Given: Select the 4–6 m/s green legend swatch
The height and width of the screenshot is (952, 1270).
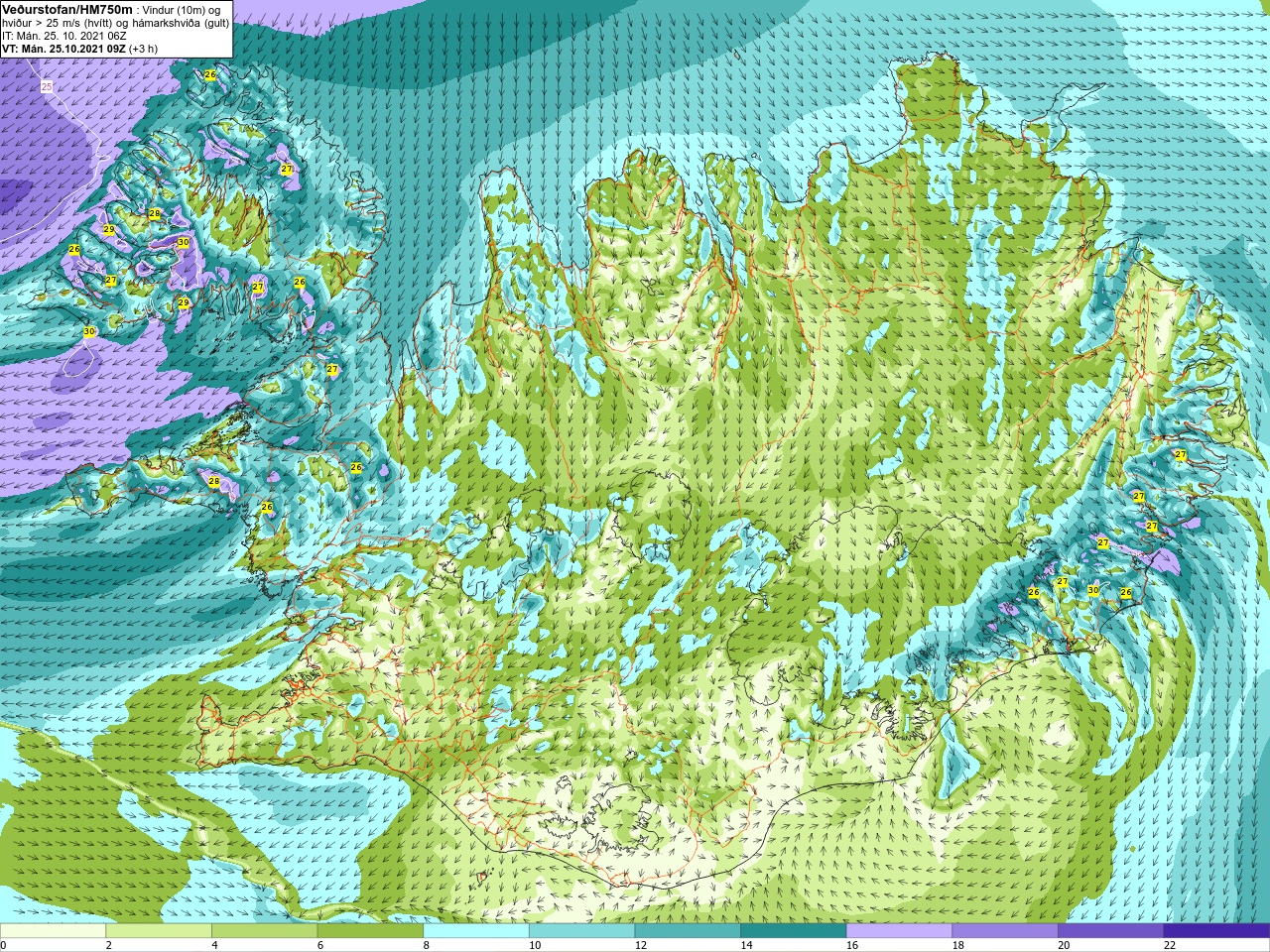Looking at the screenshot, I should pos(264,931).
